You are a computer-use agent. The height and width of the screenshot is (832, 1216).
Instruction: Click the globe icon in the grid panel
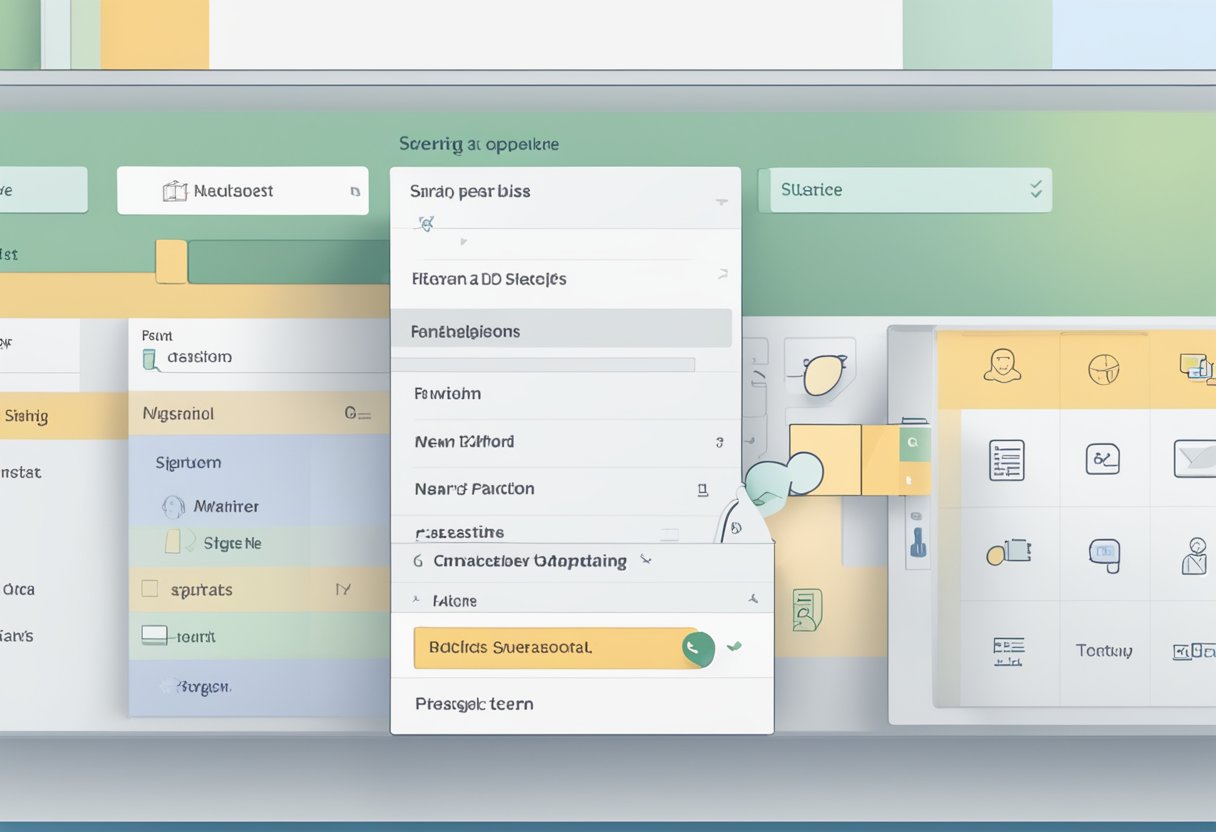(1104, 368)
